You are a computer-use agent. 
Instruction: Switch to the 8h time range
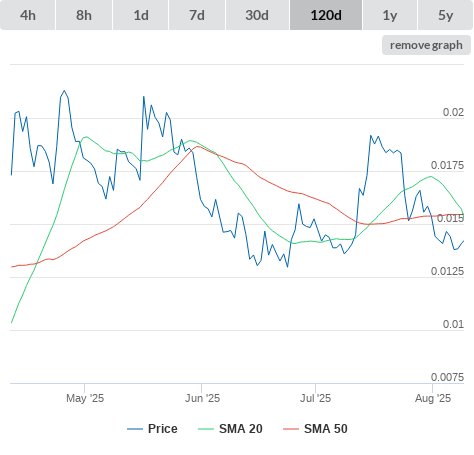(x=84, y=15)
